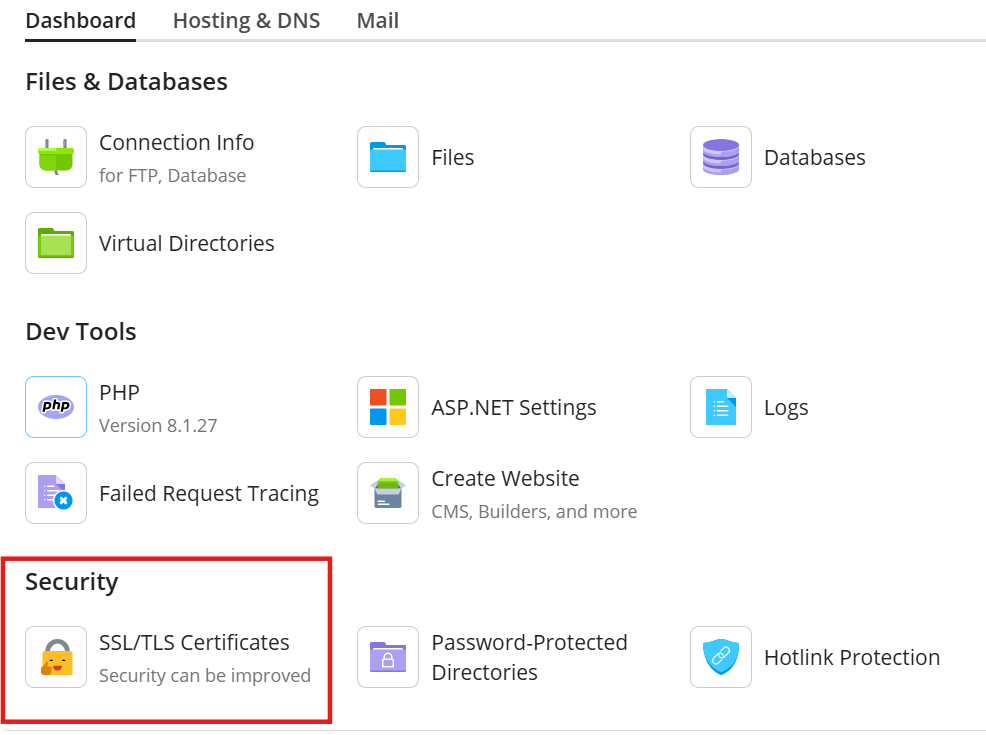The height and width of the screenshot is (735, 986).
Task: Click the 'Hotlink Protection' text link
Action: (x=851, y=657)
